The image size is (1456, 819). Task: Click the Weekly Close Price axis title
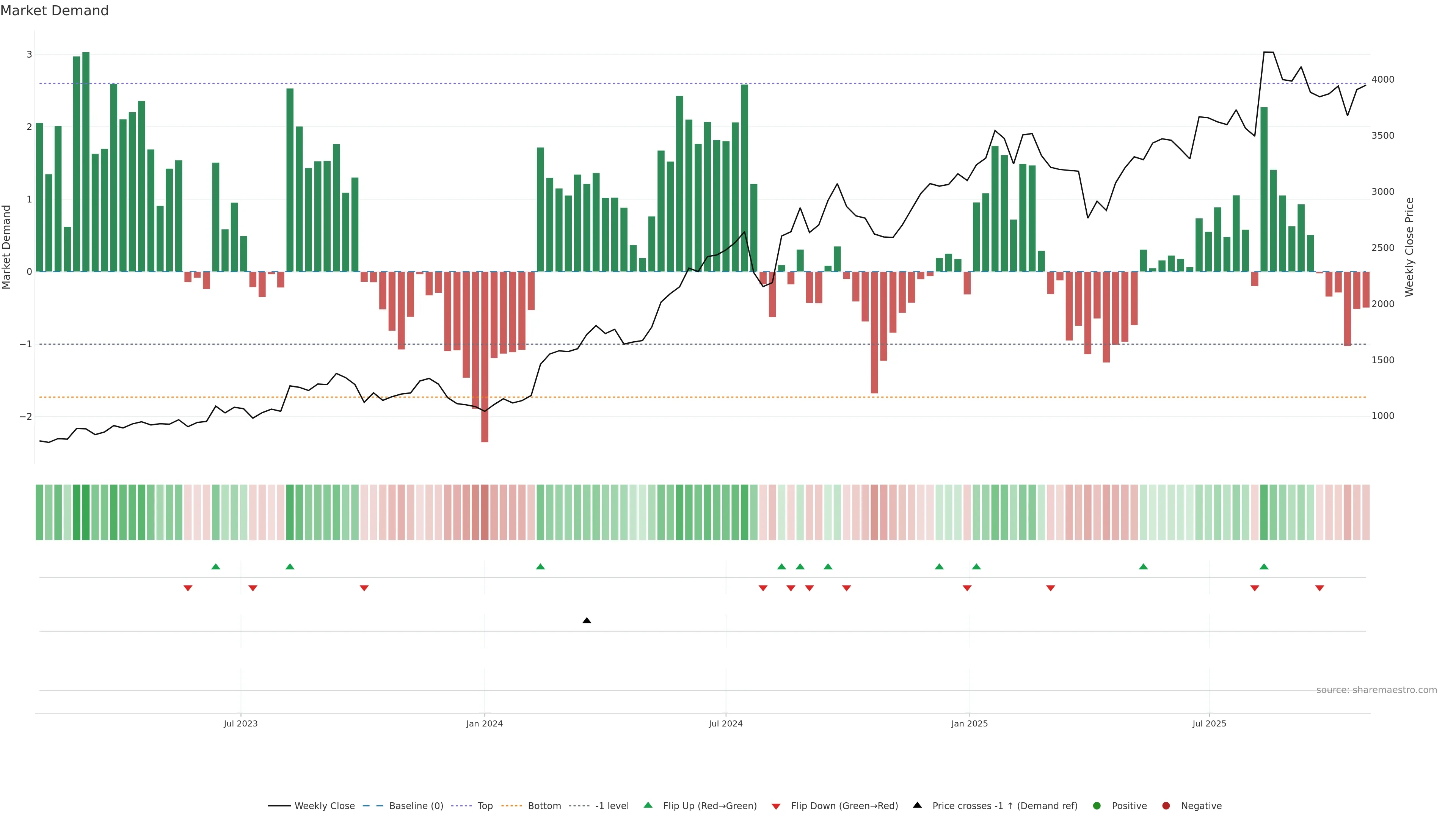(1409, 247)
